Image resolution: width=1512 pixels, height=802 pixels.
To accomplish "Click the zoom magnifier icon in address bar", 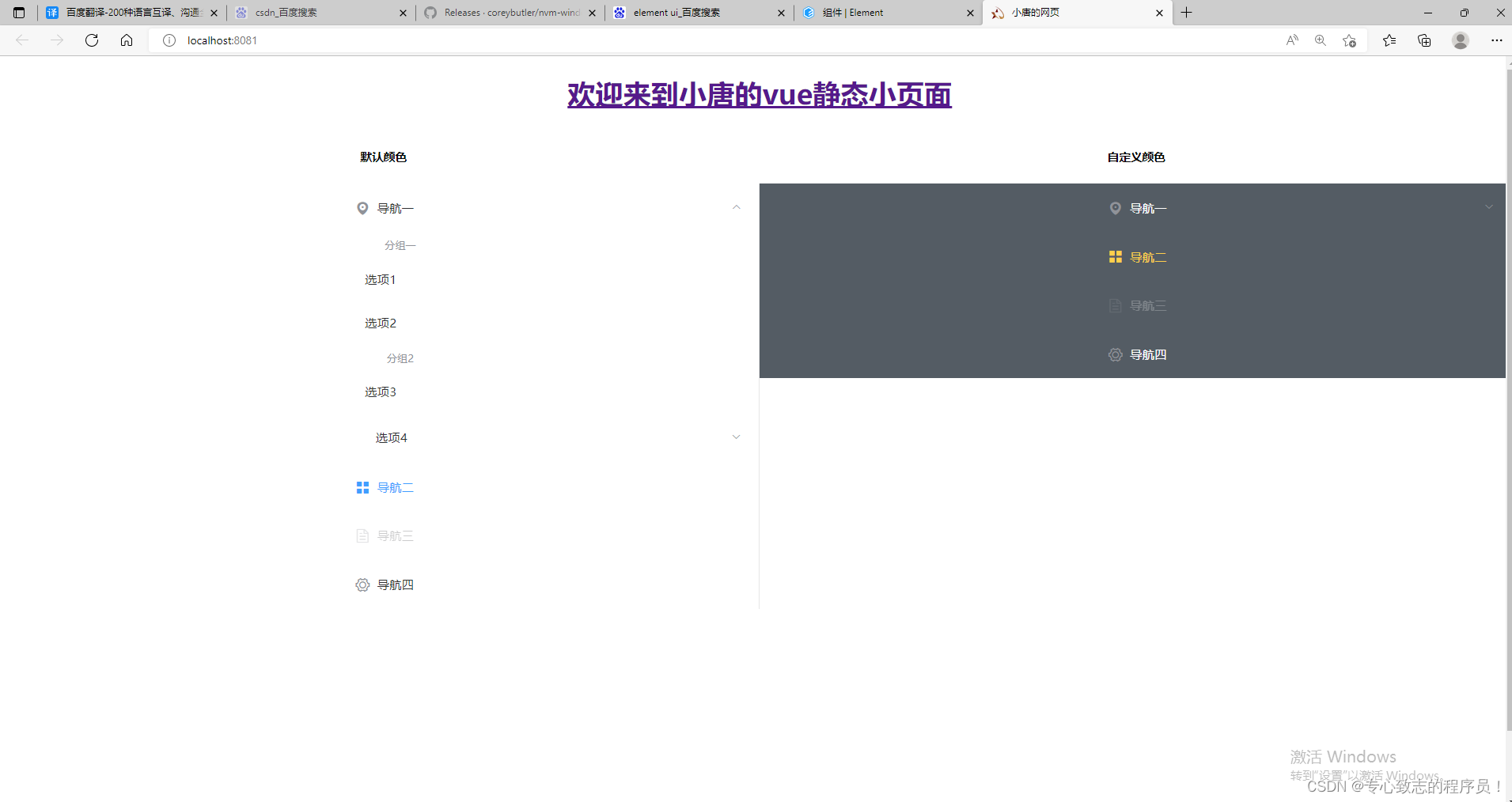I will (x=1321, y=40).
